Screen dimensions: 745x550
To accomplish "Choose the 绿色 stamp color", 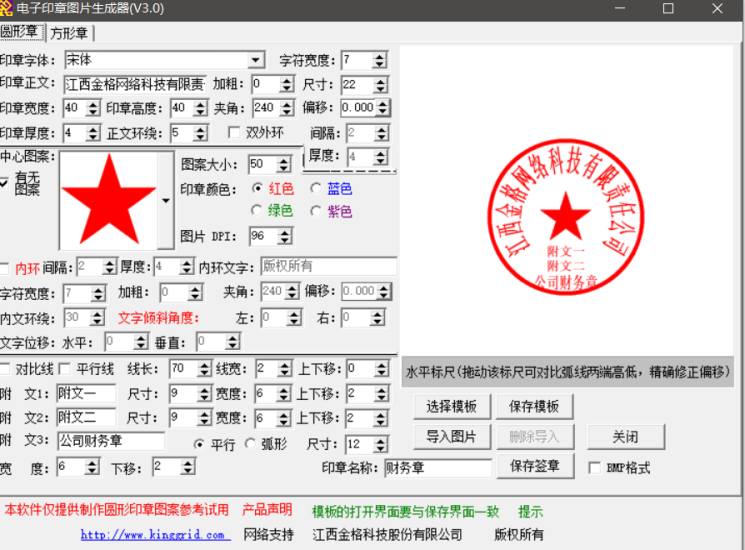I will (x=258, y=211).
